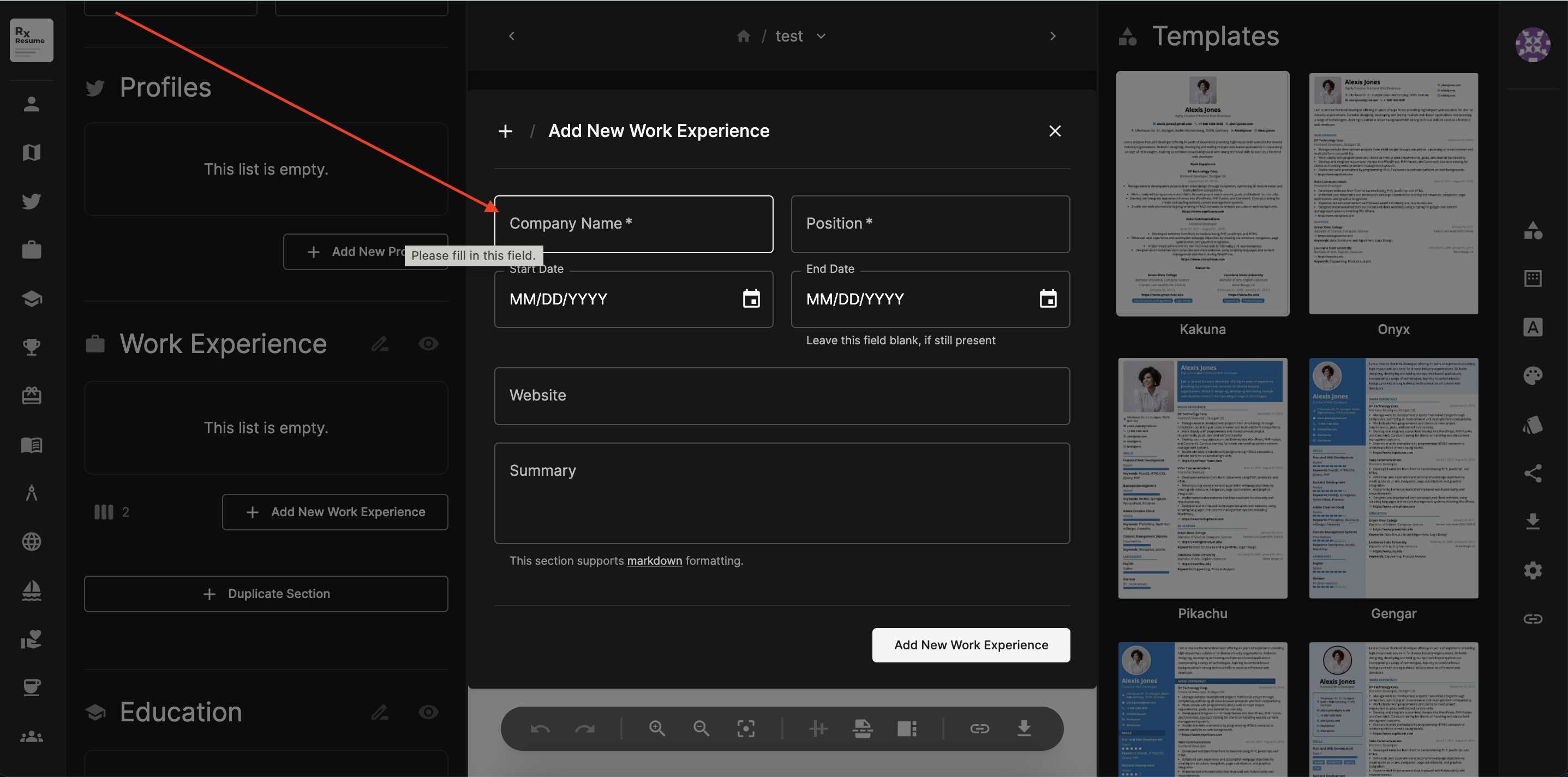Click the zoom in toolbar icon

pos(657,728)
